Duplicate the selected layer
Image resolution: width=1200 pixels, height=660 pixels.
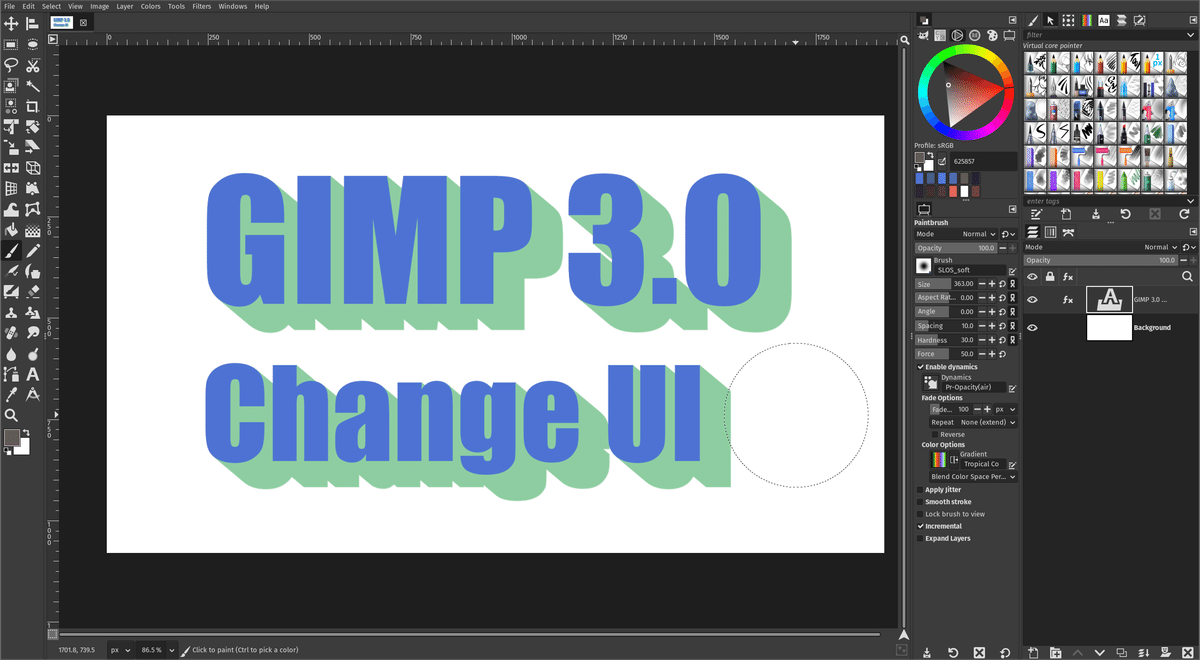pos(1121,653)
